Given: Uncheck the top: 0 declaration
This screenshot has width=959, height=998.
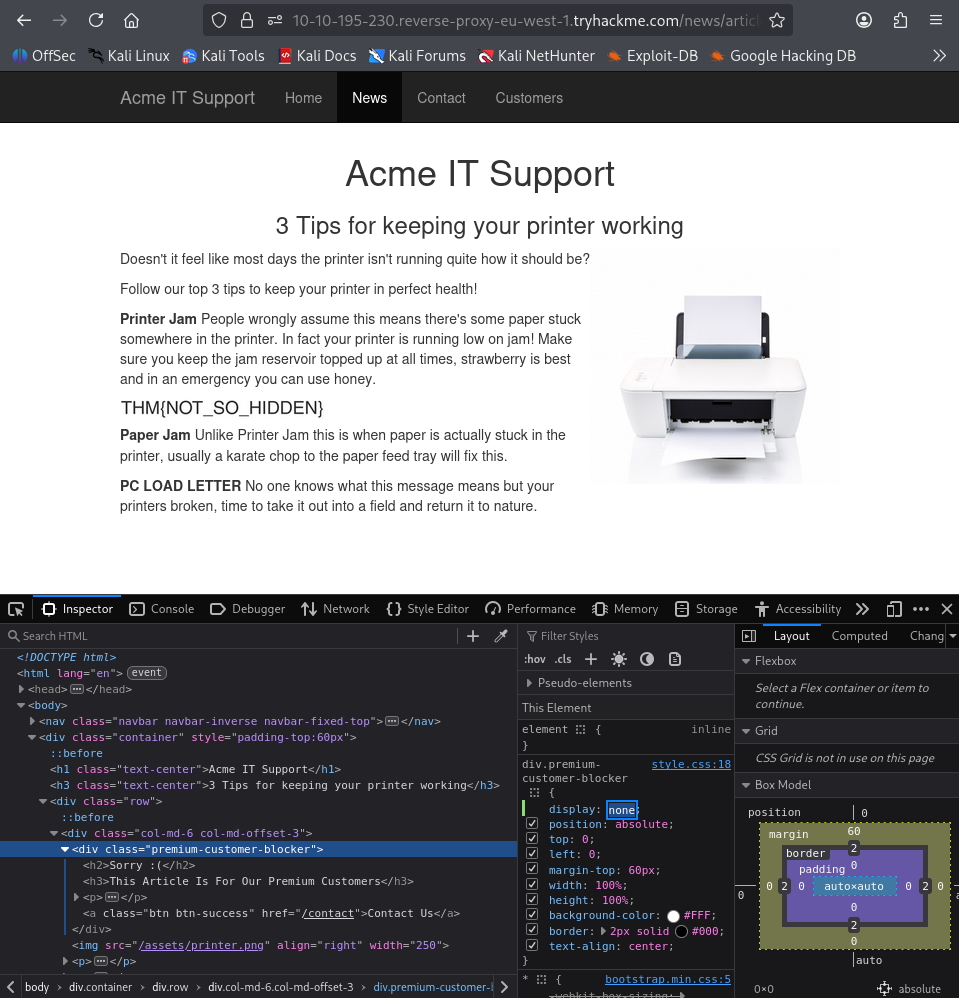Looking at the screenshot, I should coord(532,839).
